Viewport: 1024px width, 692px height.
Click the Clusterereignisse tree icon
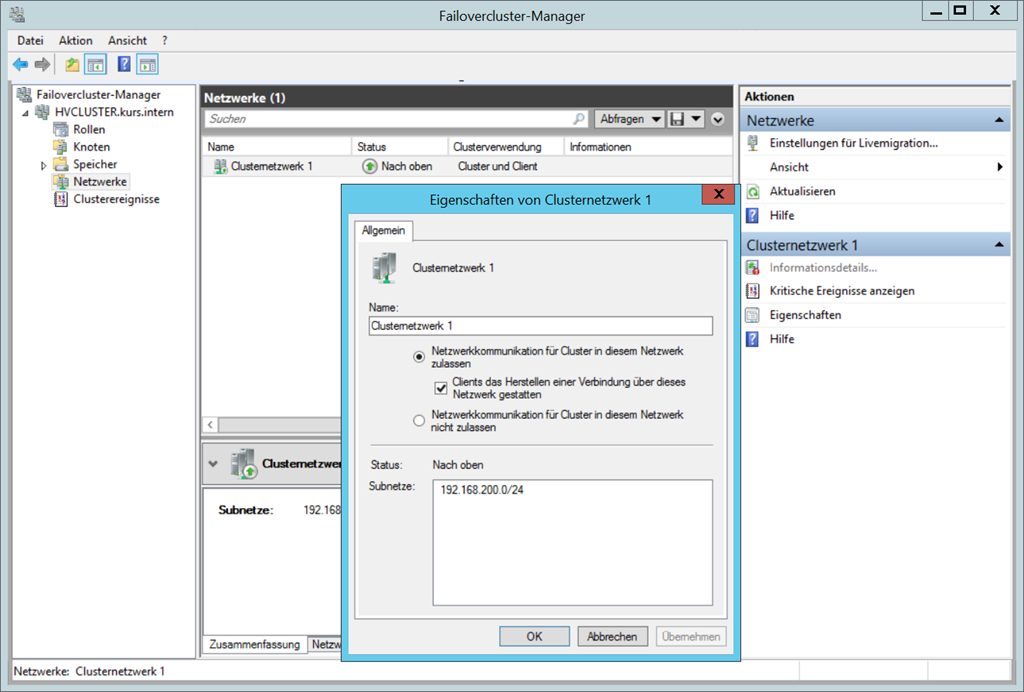[x=61, y=199]
